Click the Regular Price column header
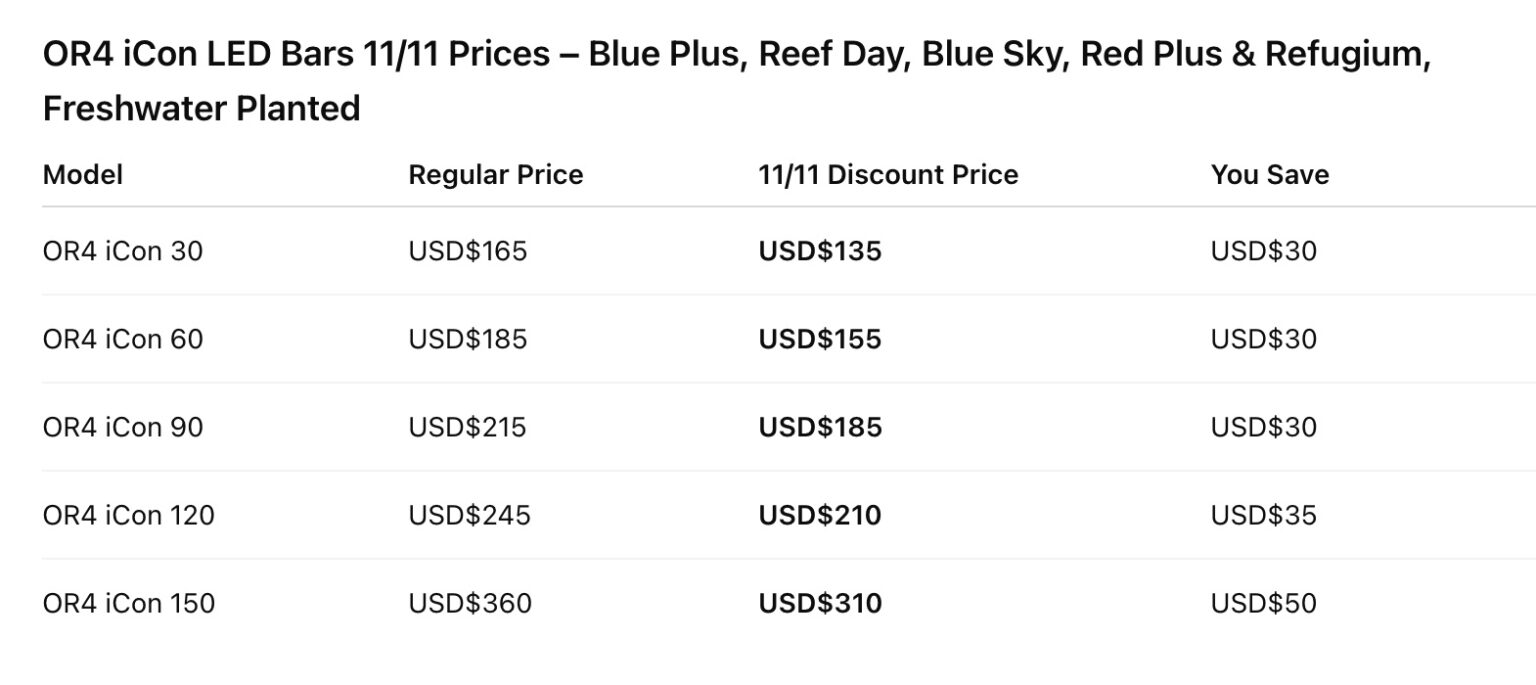 495,175
